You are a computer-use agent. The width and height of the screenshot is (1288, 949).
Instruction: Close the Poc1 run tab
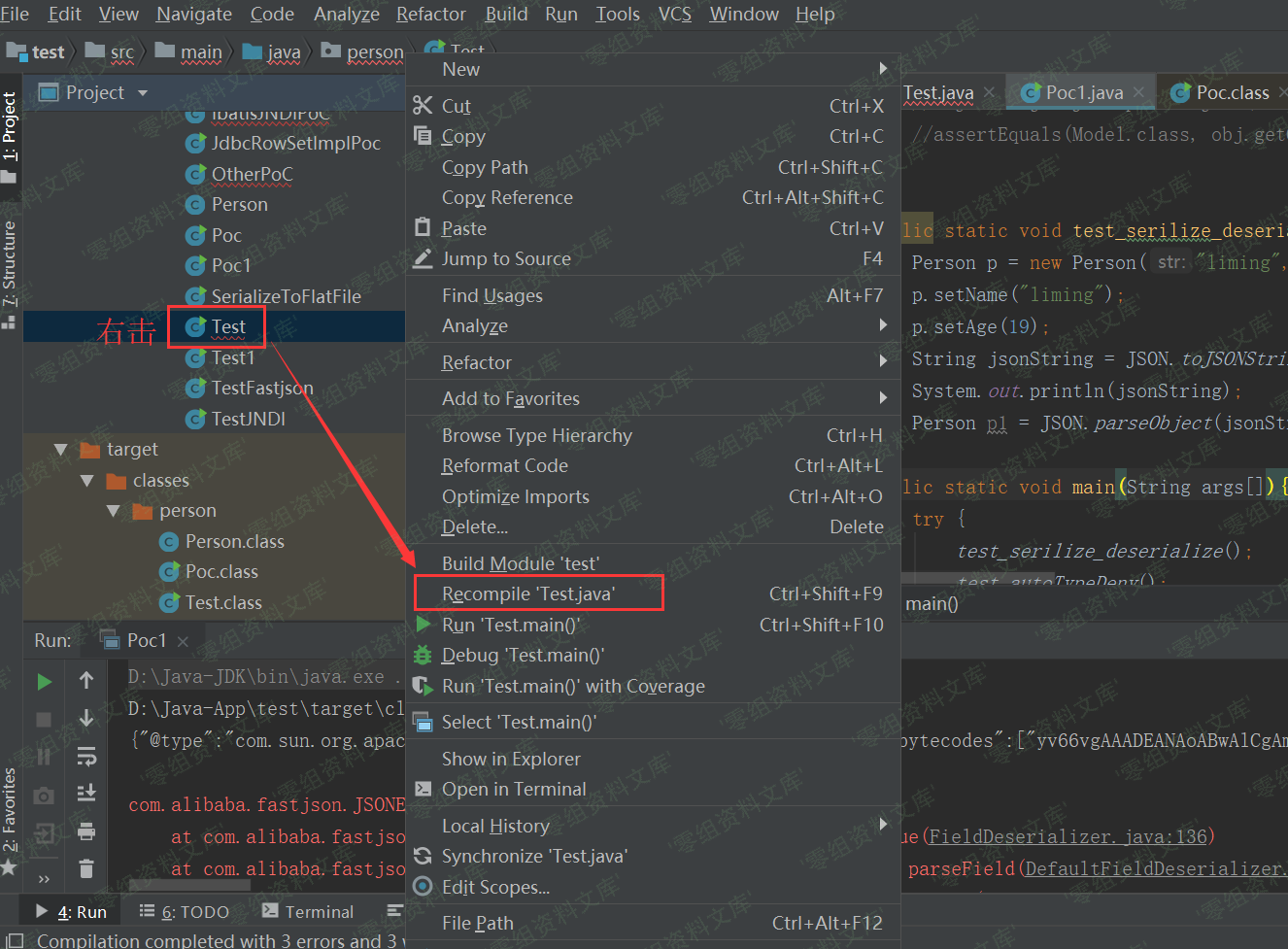point(183,641)
